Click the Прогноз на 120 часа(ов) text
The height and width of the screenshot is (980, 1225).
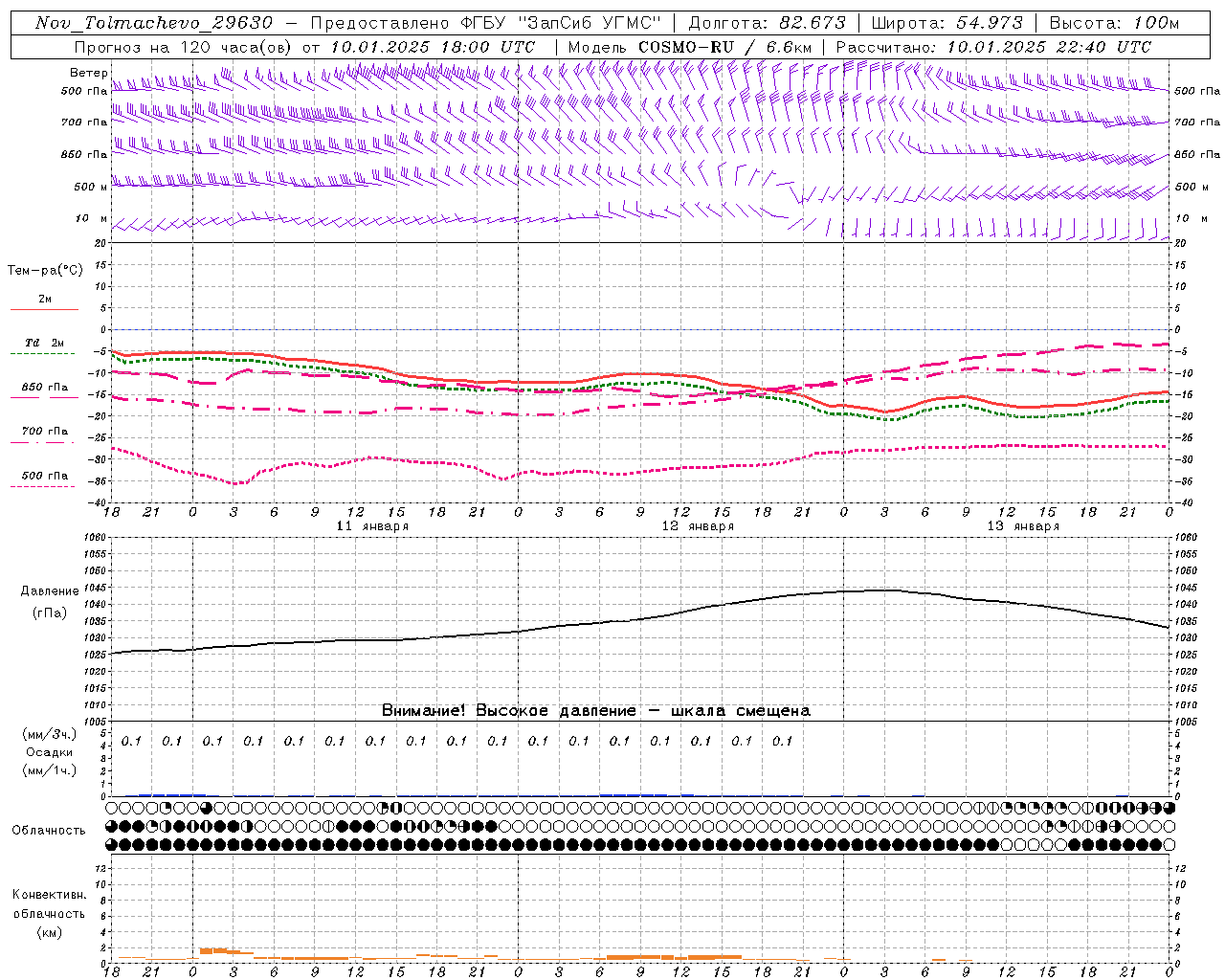tap(185, 47)
